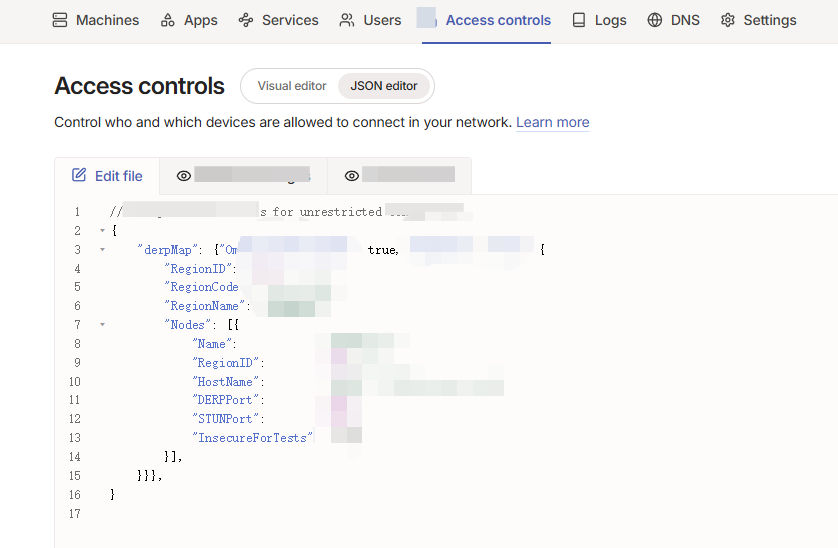Select the Users icon in navigation
This screenshot has width=838, height=548.
(x=347, y=20)
